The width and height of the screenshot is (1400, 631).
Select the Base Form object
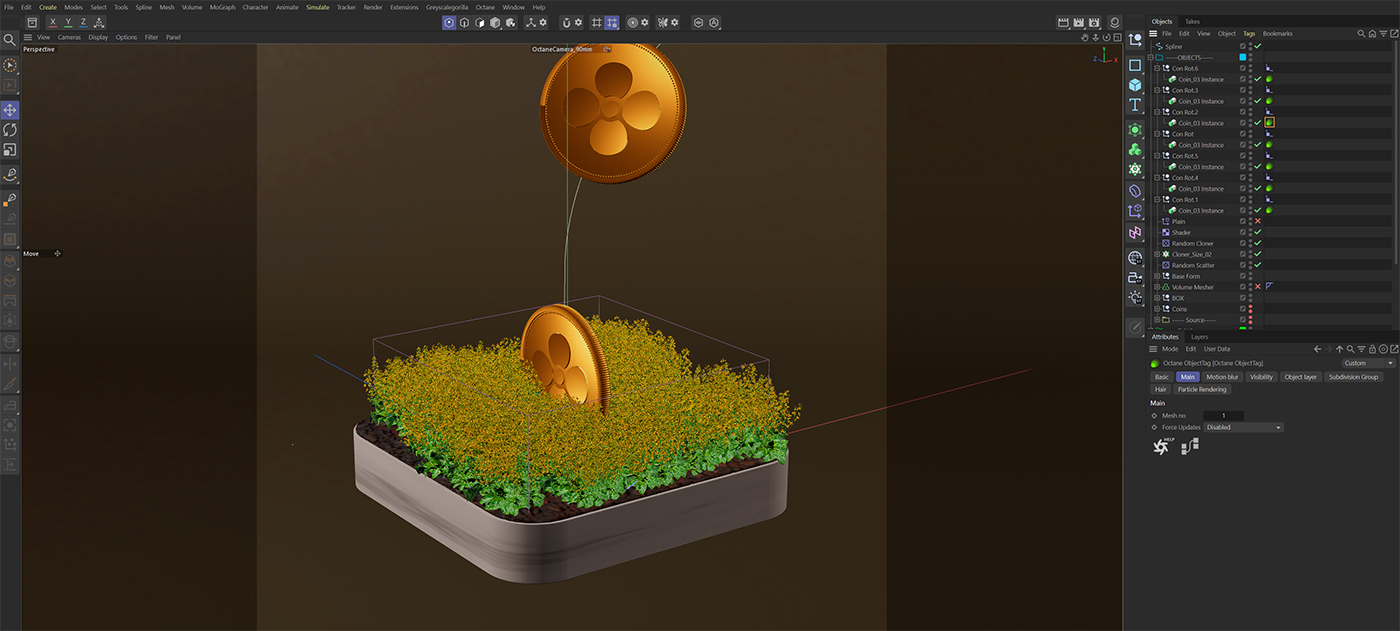(1186, 276)
